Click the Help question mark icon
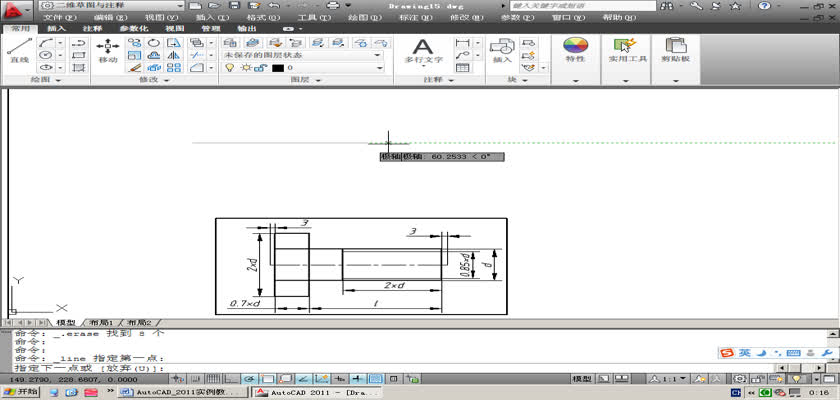840x400 pixels. point(764,6)
